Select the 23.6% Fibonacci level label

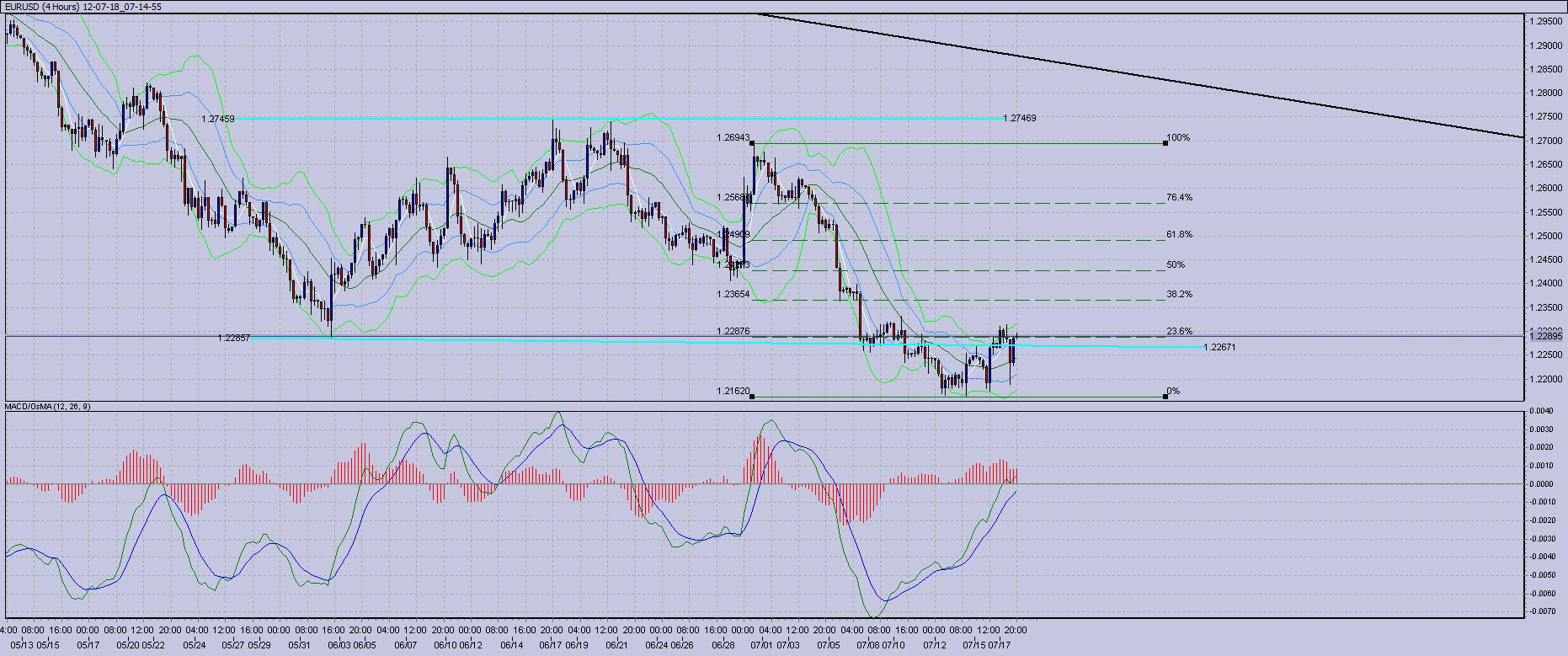tap(1179, 331)
